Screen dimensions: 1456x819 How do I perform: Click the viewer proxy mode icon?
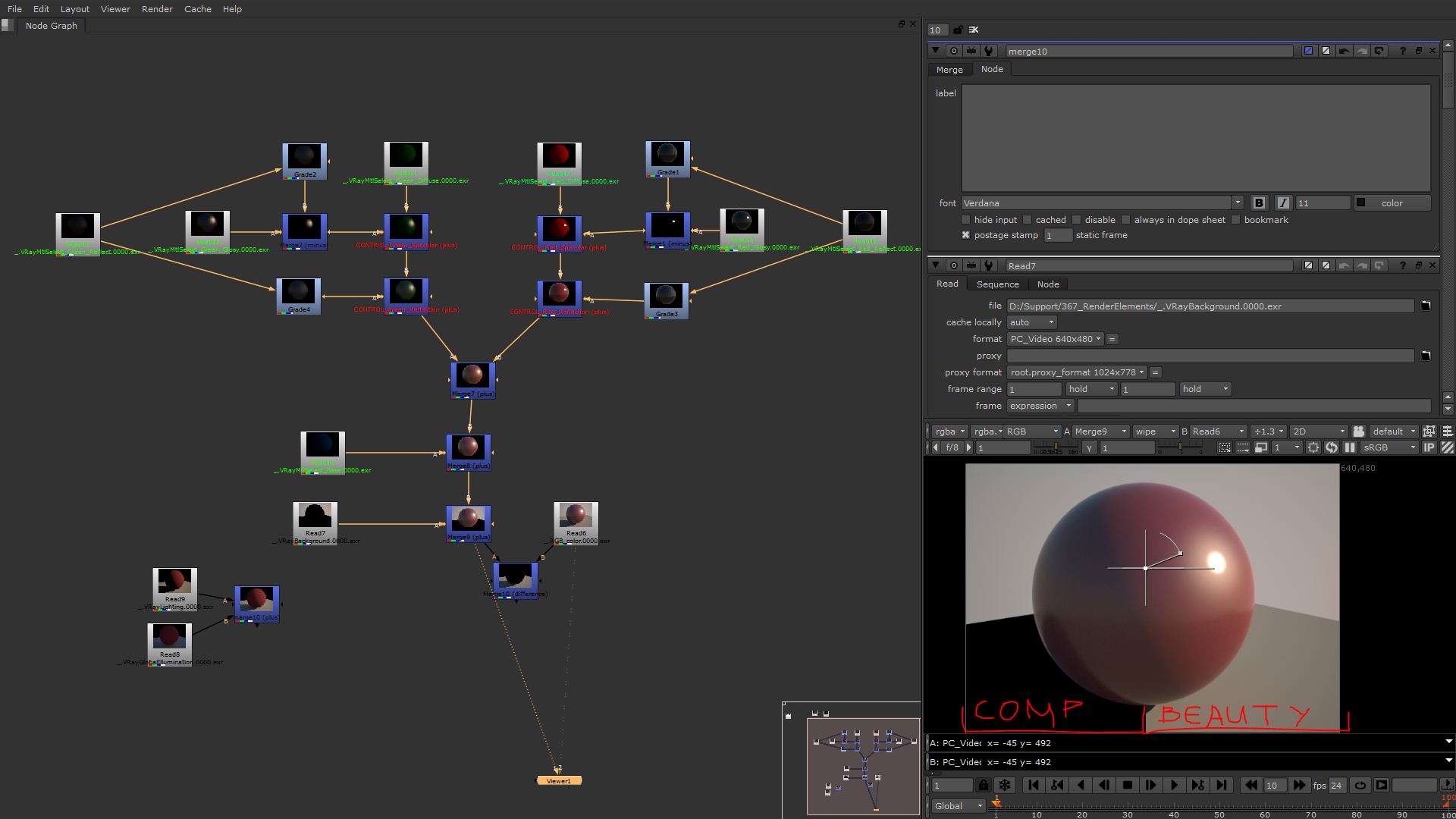pos(1261,447)
